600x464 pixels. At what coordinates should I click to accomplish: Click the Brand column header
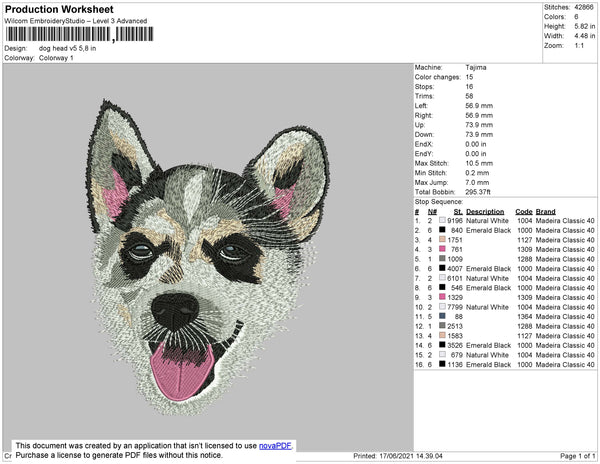tap(546, 212)
